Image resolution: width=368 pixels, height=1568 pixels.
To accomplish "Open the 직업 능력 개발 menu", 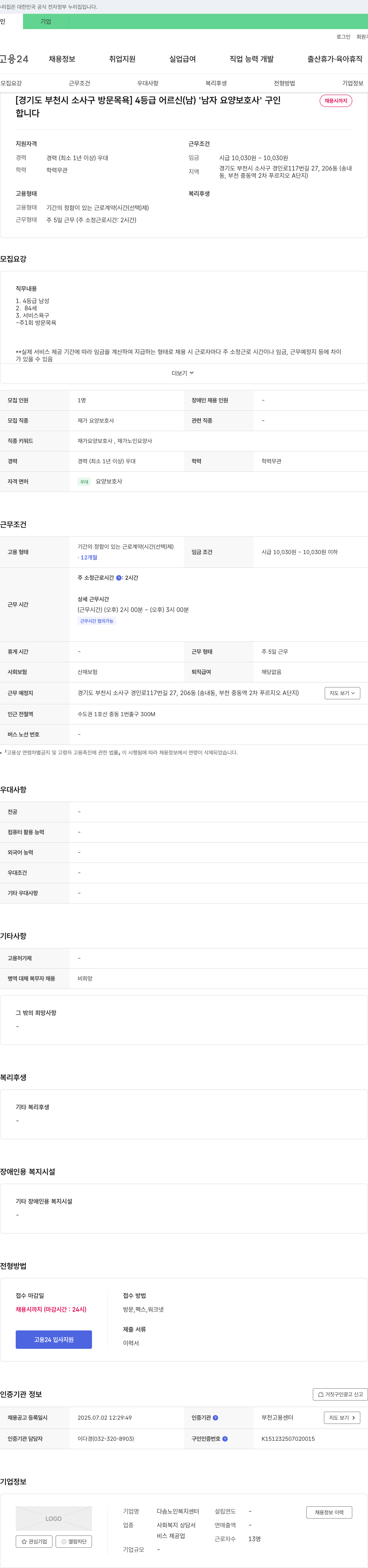I will (x=251, y=59).
